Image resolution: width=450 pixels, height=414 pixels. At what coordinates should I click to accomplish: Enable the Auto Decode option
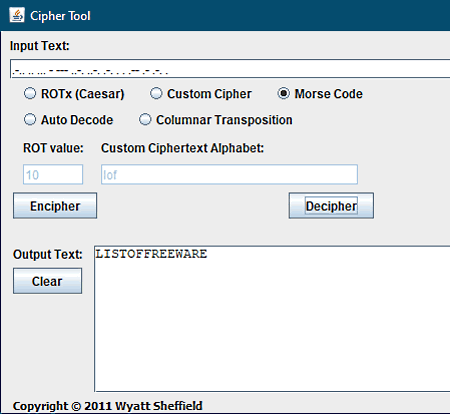click(x=68, y=120)
